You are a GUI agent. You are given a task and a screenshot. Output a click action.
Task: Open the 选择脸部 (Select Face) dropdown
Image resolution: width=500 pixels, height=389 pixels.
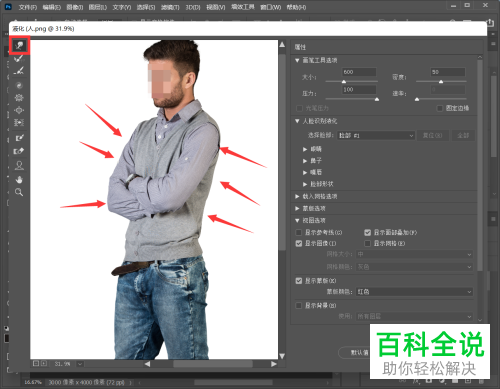[x=376, y=135]
